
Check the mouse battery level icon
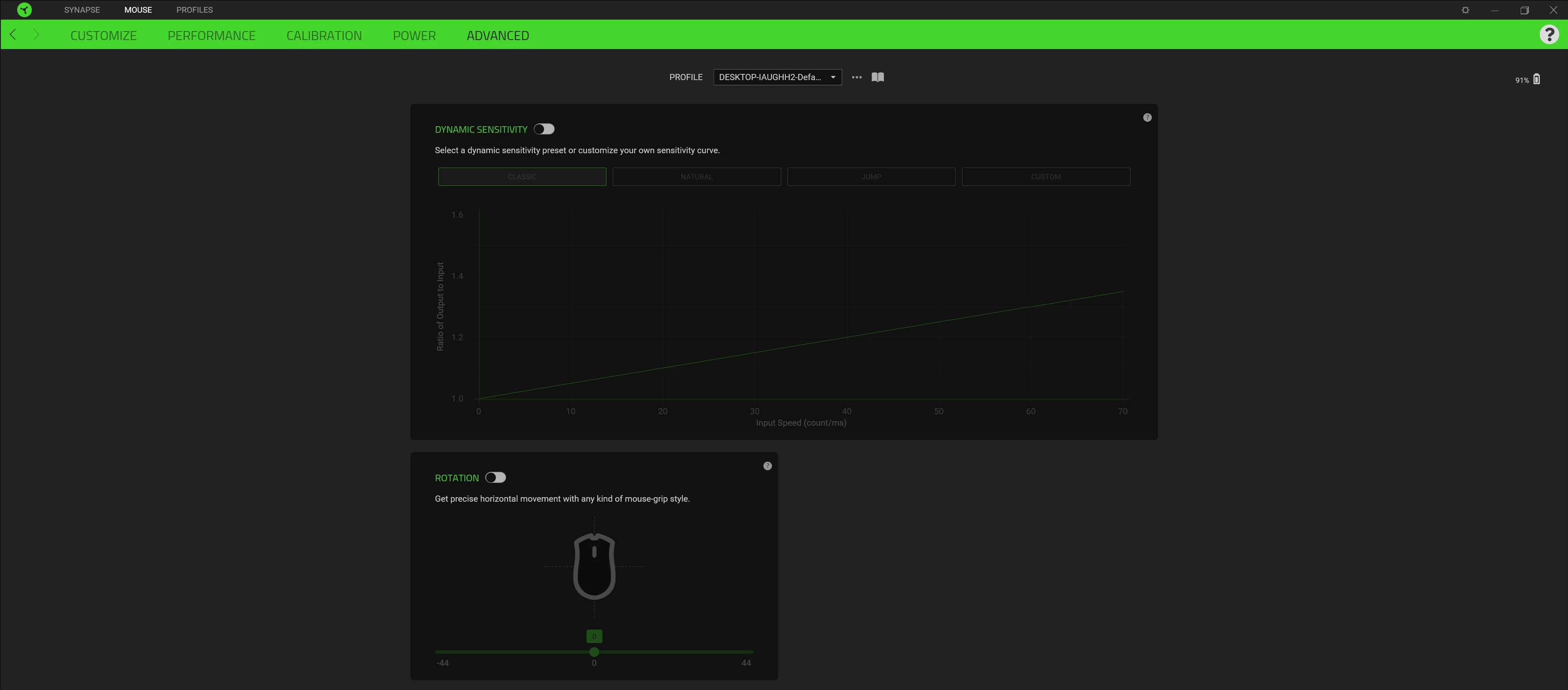pos(1537,78)
